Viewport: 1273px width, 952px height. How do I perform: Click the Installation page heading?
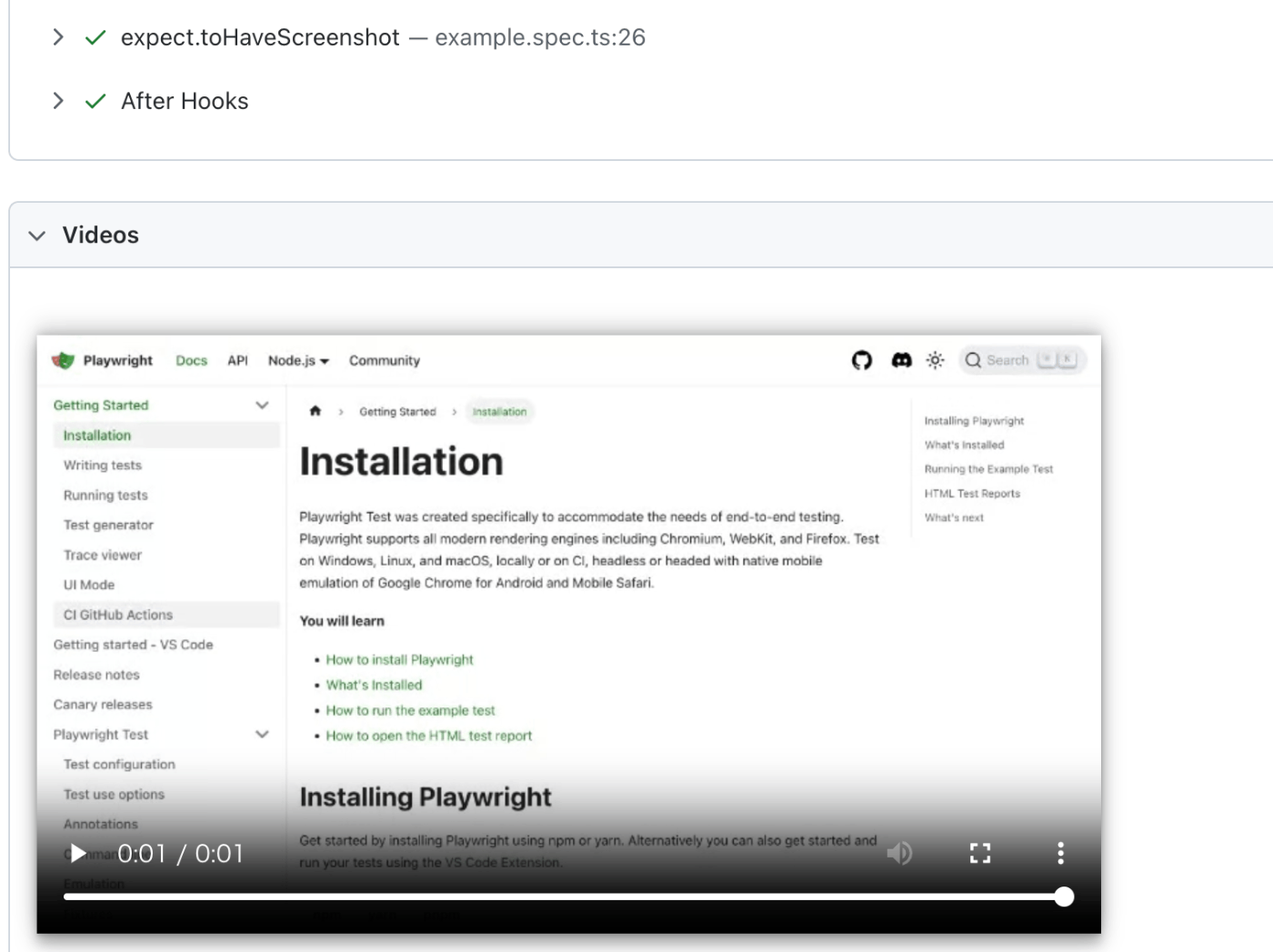(401, 462)
